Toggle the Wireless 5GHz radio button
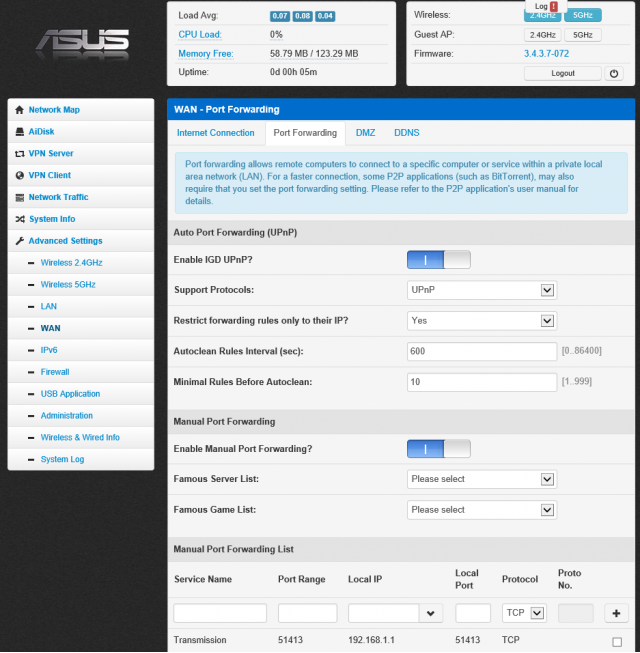This screenshot has height=653, width=640. click(583, 15)
